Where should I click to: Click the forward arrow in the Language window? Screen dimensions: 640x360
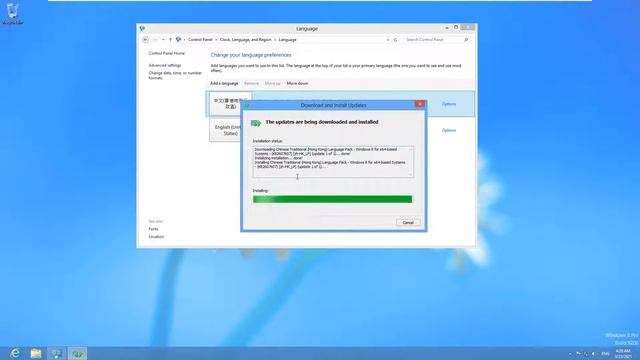coord(155,40)
